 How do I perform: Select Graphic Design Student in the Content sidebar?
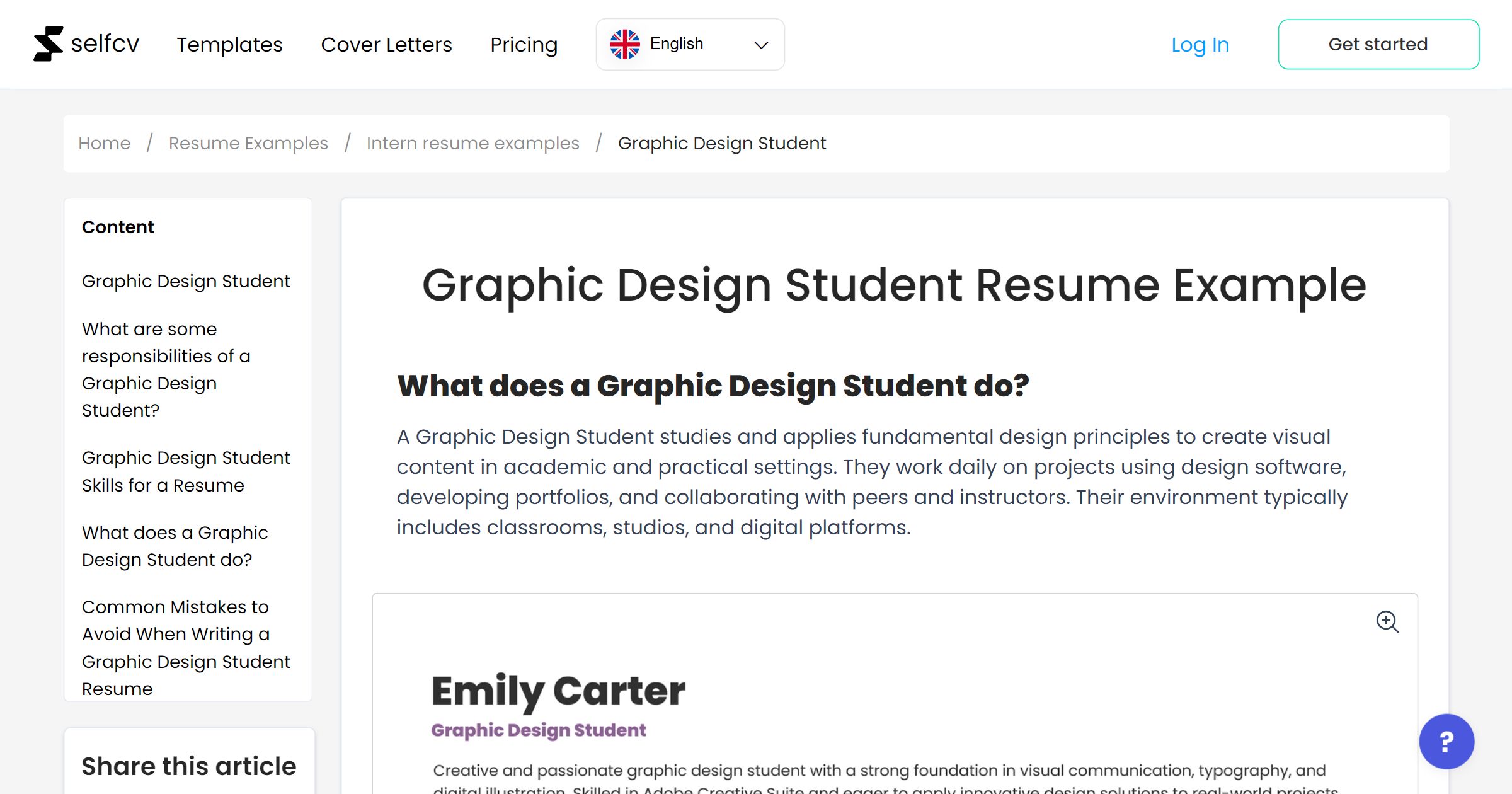pos(185,281)
